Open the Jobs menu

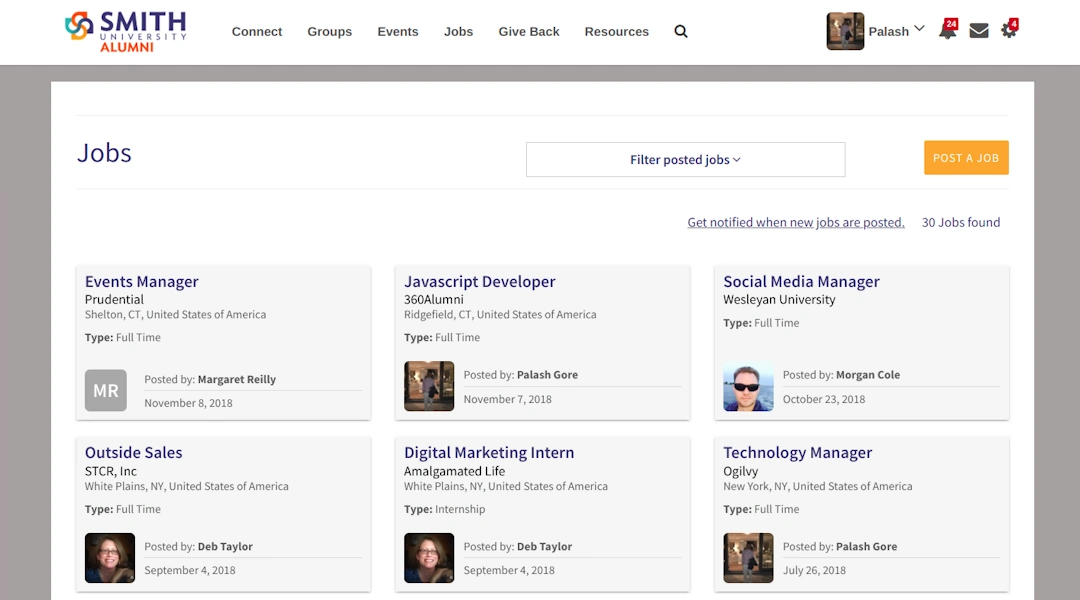tap(458, 32)
